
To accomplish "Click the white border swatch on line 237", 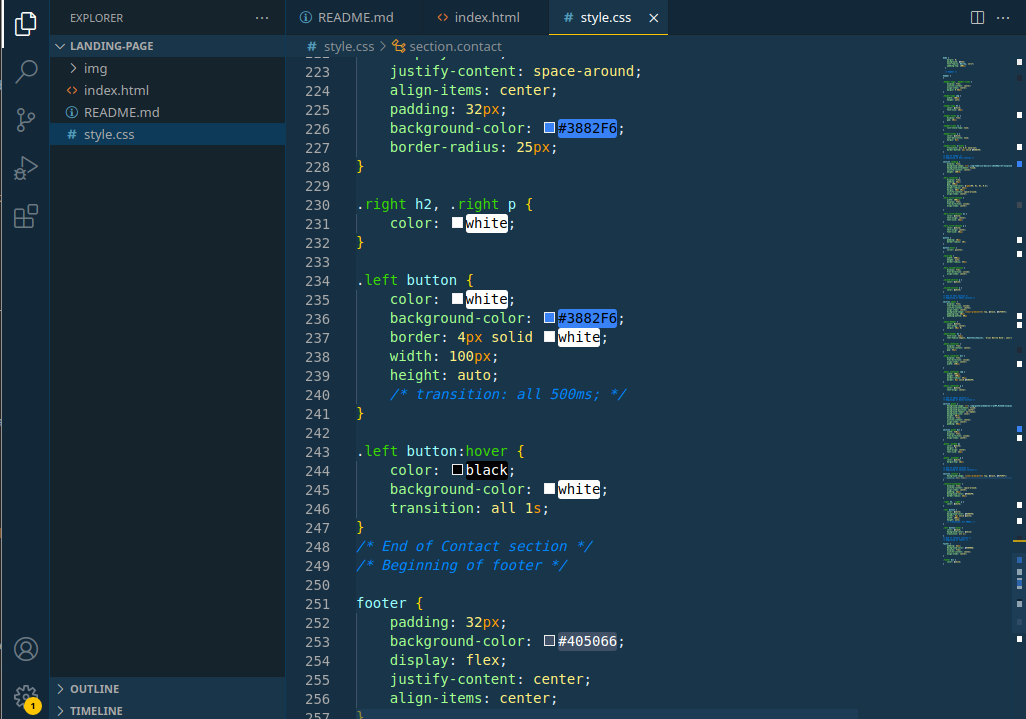I will click(550, 336).
